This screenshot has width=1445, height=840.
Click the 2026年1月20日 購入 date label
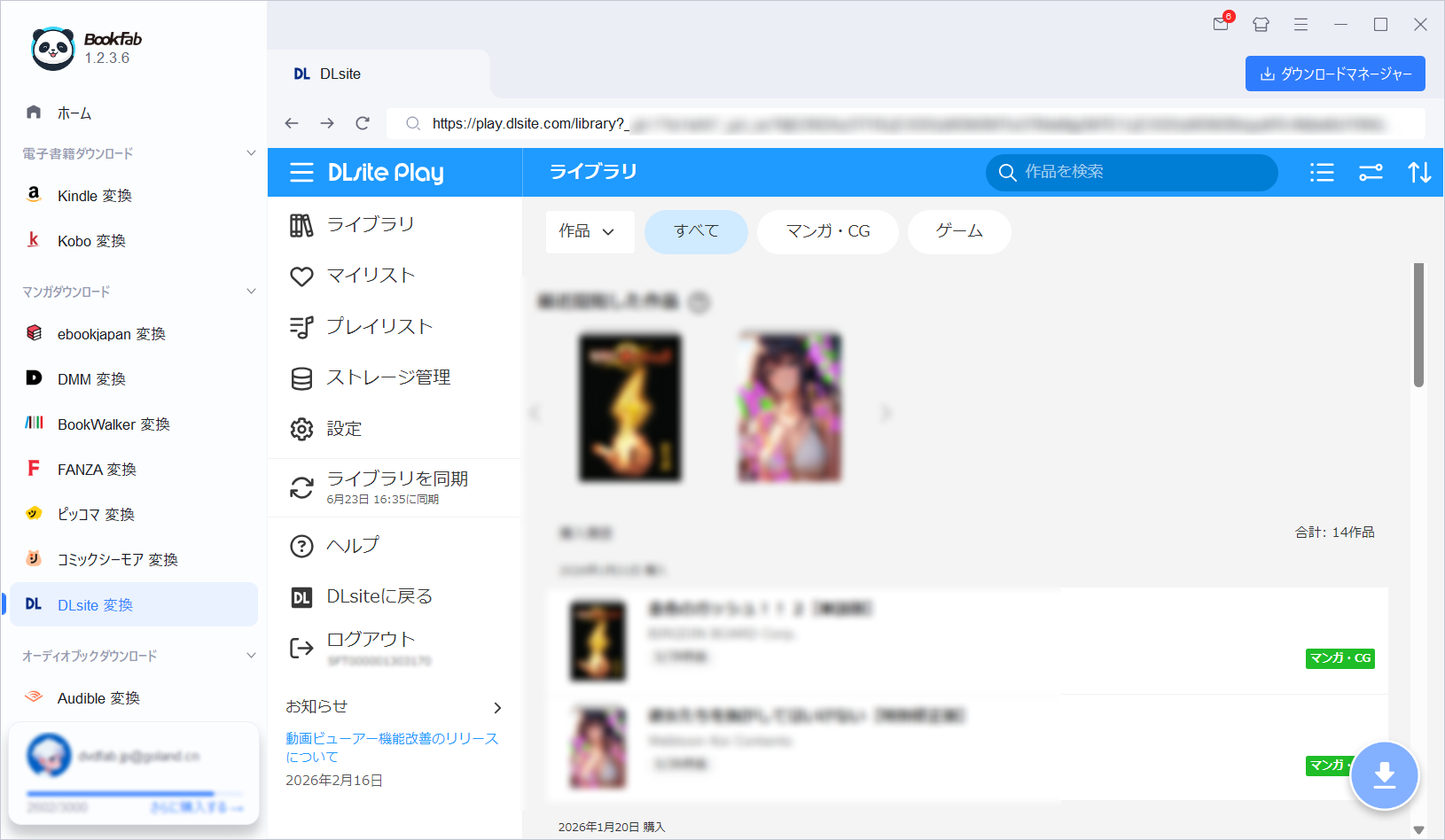pyautogui.click(x=611, y=828)
